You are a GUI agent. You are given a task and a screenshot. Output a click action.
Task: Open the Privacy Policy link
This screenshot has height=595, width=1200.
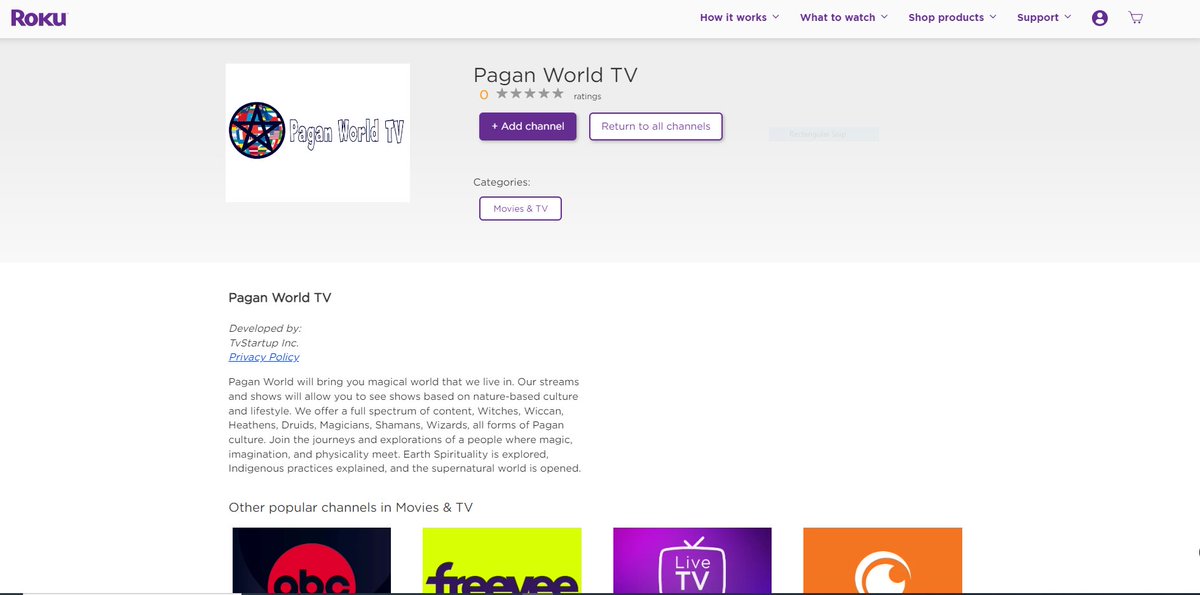(264, 357)
